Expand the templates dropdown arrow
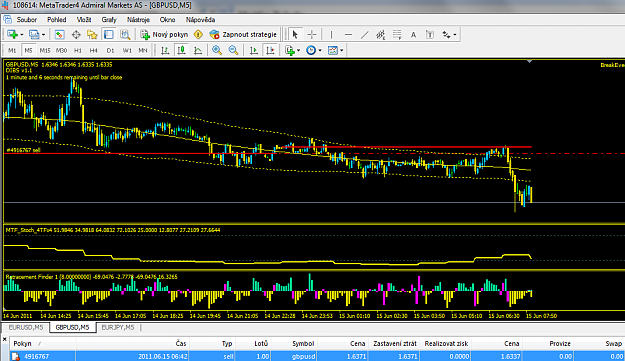 pyautogui.click(x=342, y=51)
